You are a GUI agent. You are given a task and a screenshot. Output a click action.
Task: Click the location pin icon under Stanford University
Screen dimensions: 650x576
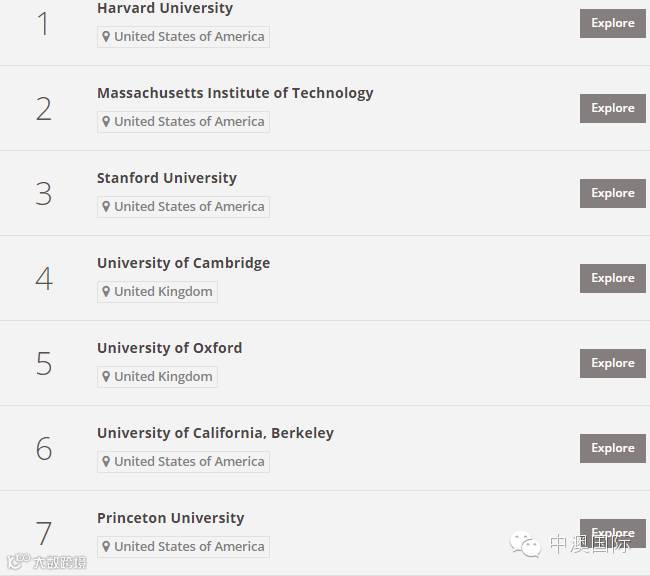106,207
